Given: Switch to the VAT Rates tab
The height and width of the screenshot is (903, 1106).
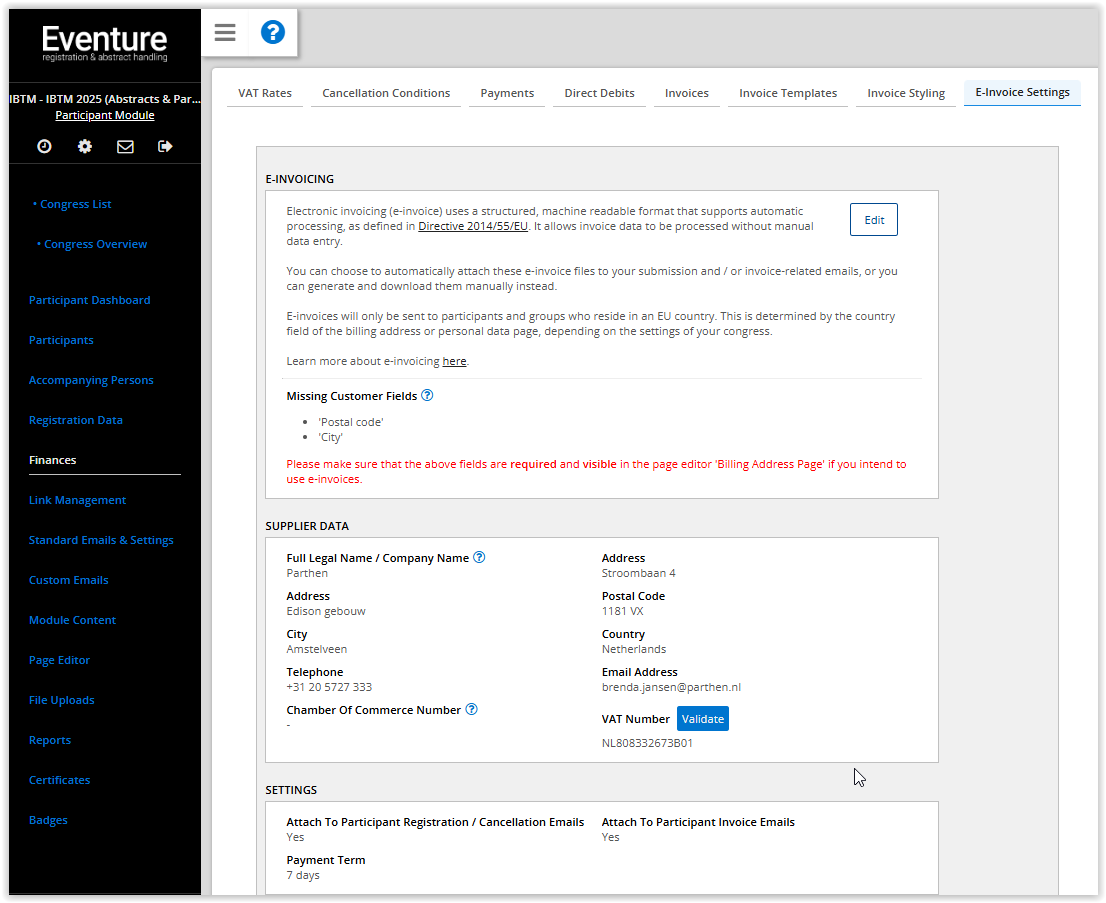Looking at the screenshot, I should 265,93.
